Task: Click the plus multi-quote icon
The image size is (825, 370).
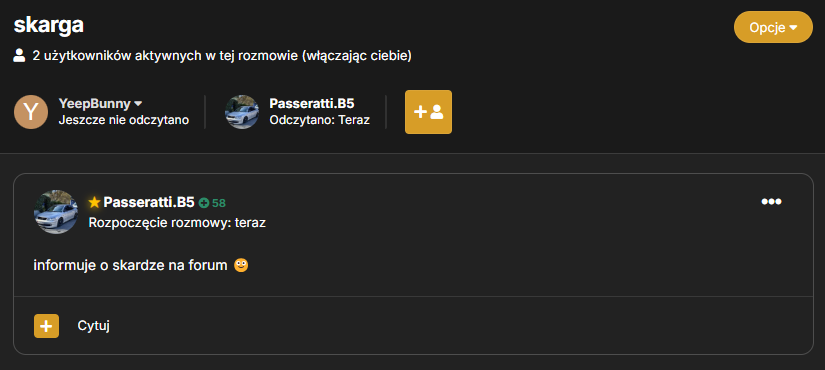Action: [46, 326]
